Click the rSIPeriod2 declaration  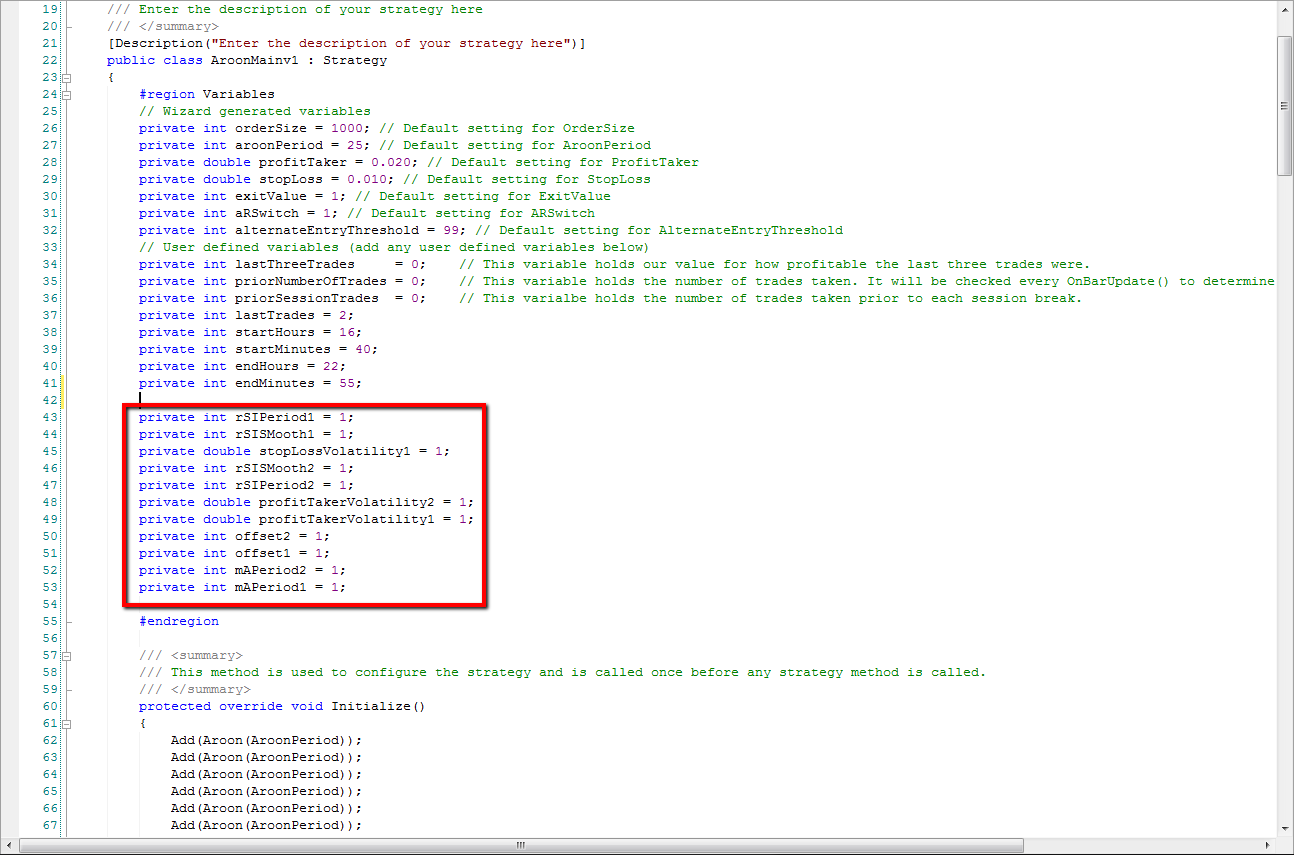point(246,485)
